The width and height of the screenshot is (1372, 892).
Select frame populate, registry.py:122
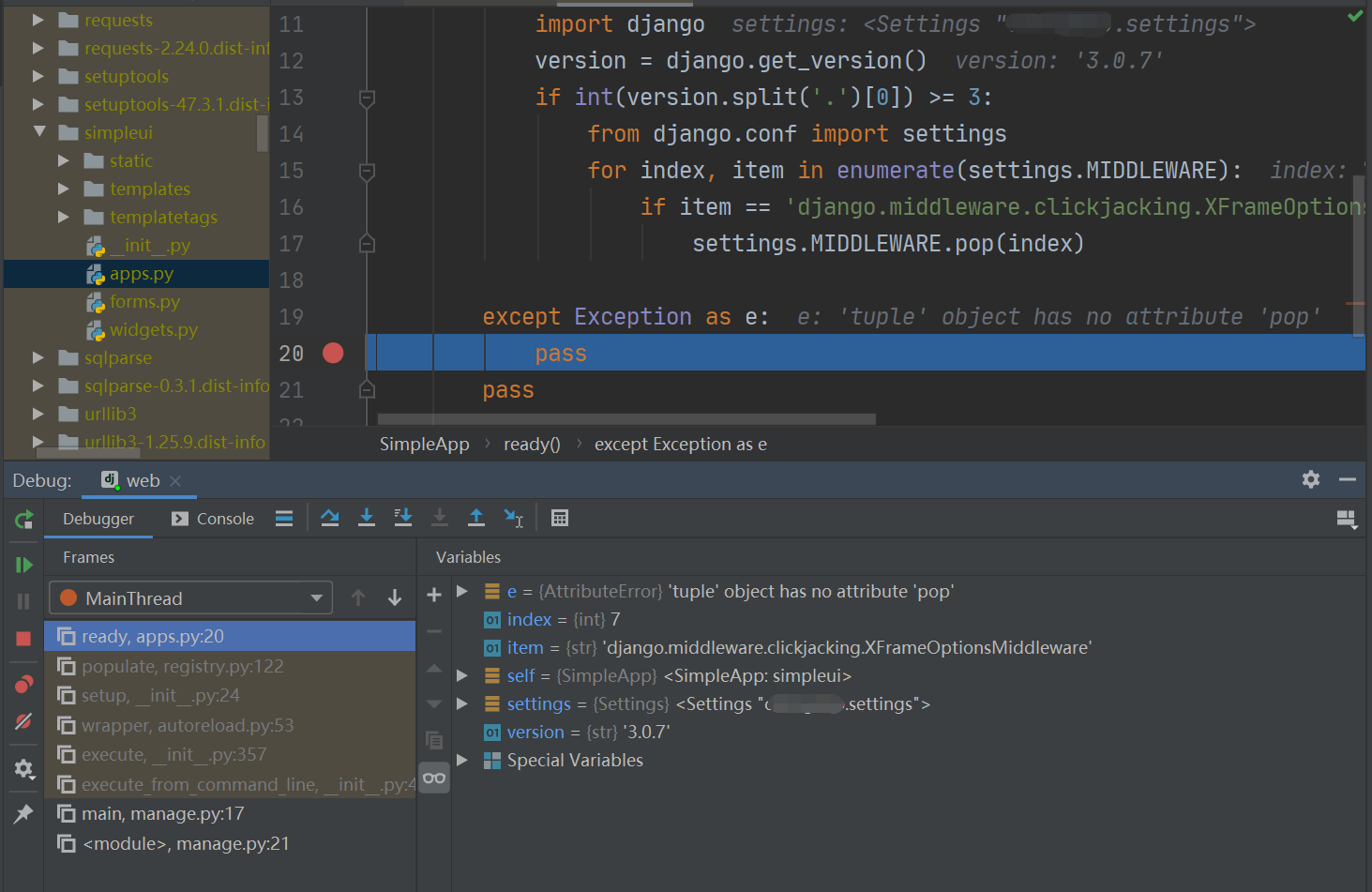[x=230, y=666]
